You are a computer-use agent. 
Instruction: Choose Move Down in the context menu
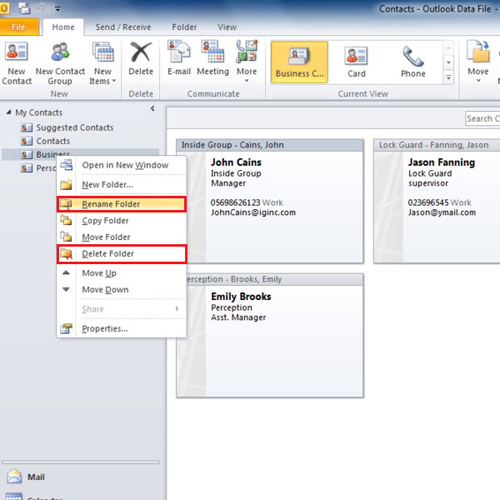pos(122,289)
